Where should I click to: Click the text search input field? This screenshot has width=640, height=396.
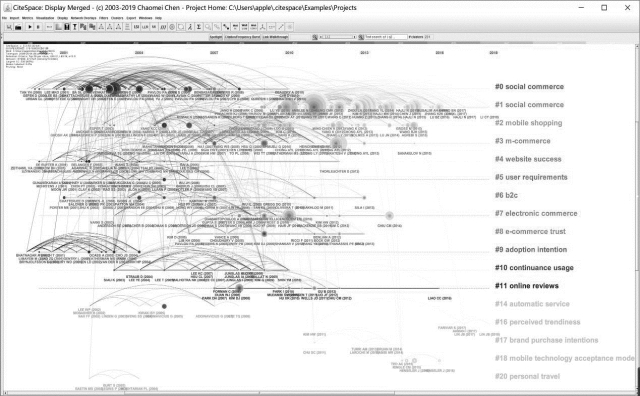(x=386, y=37)
